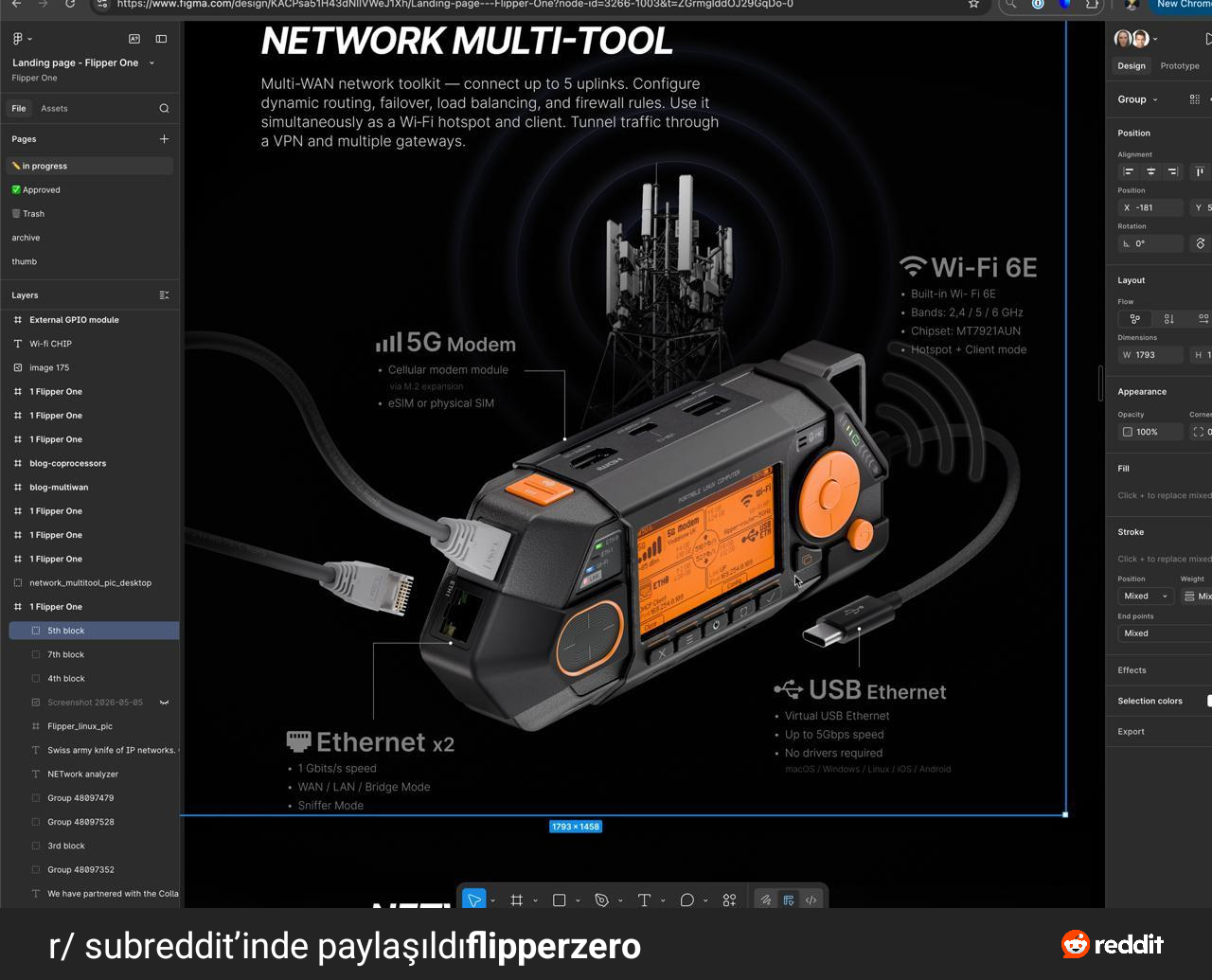Viewport: 1212px width, 980px height.
Task: Switch to Design mode in toolbar
Action: coord(788,900)
